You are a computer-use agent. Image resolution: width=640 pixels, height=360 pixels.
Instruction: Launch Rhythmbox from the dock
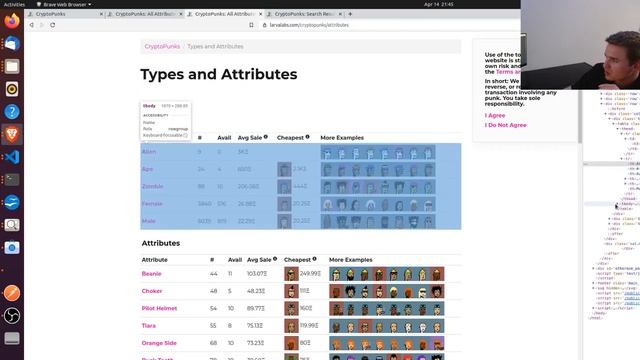pos(12,89)
